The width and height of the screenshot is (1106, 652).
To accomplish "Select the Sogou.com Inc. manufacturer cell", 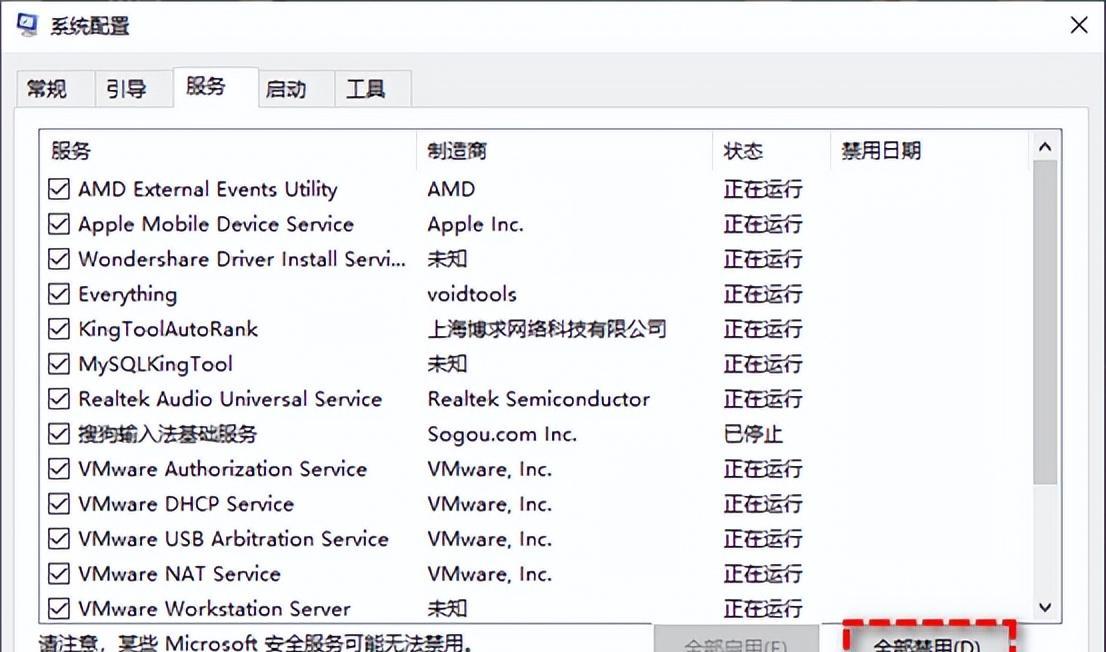I will pos(502,434).
